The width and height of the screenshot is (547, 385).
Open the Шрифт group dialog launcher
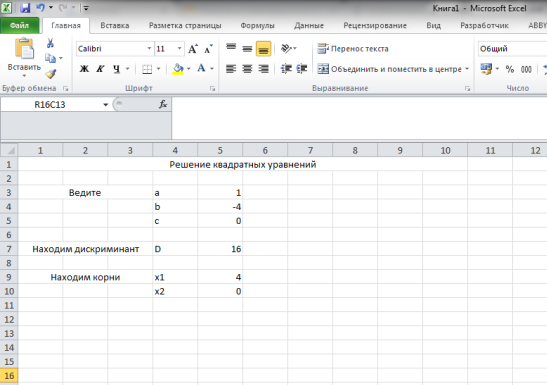[212, 89]
